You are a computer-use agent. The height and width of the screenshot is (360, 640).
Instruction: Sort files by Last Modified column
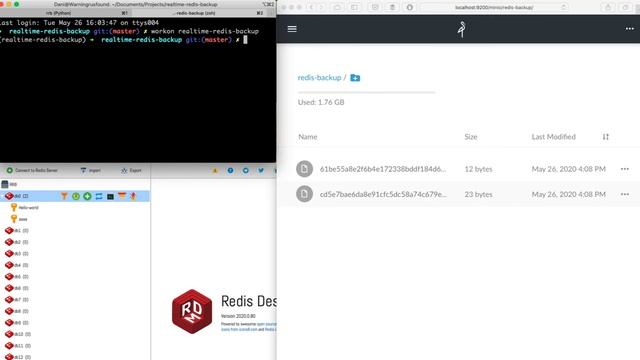pos(553,137)
